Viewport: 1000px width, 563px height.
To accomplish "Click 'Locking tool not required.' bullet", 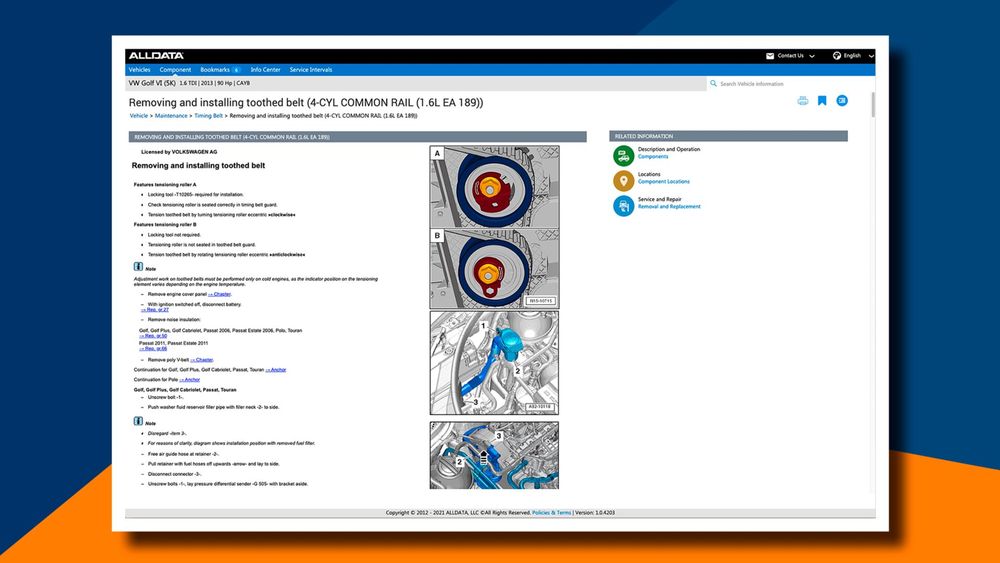I will click(174, 235).
